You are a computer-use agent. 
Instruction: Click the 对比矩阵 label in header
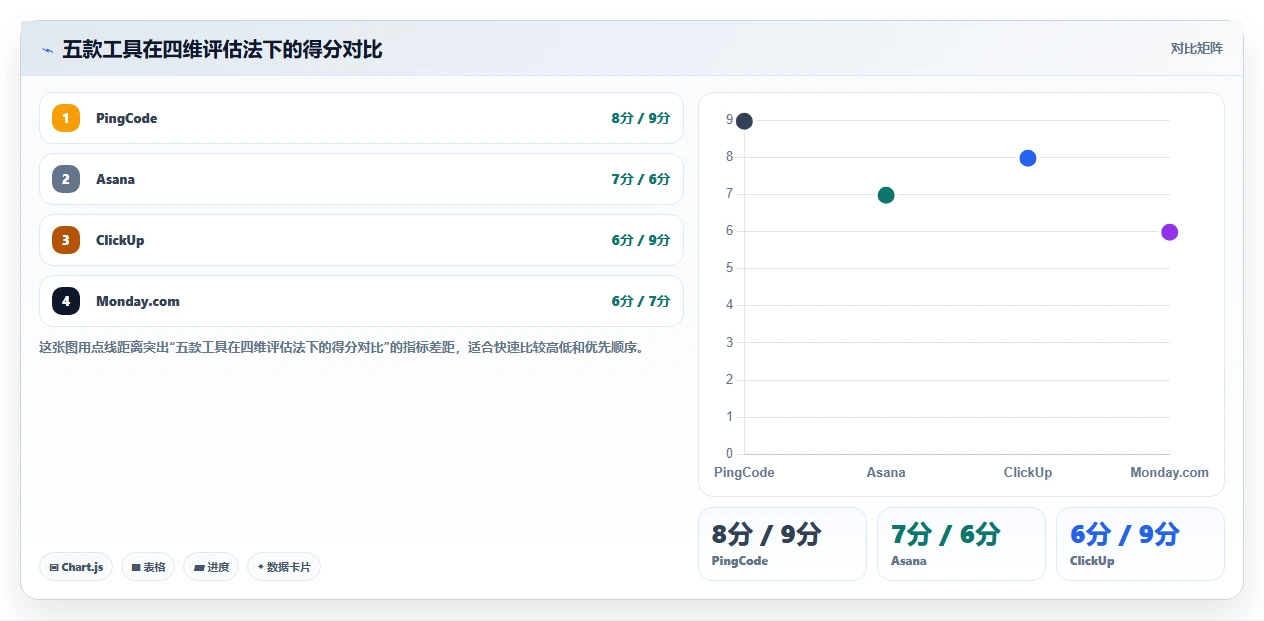(1197, 48)
